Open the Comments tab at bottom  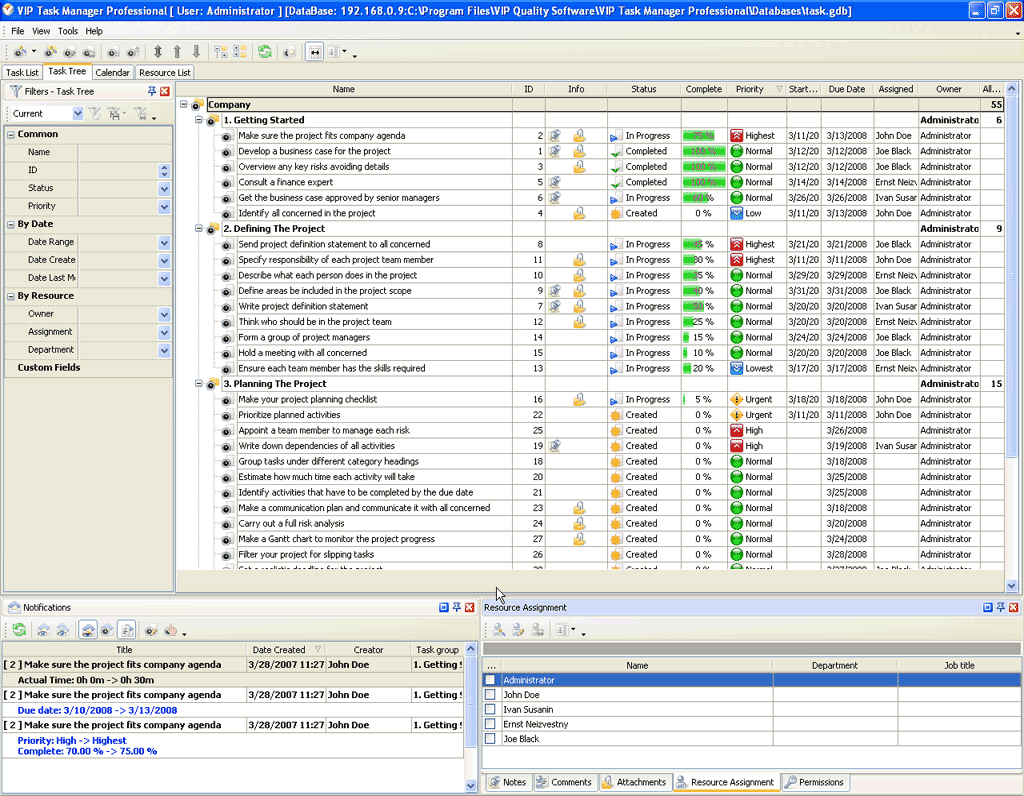(564, 782)
